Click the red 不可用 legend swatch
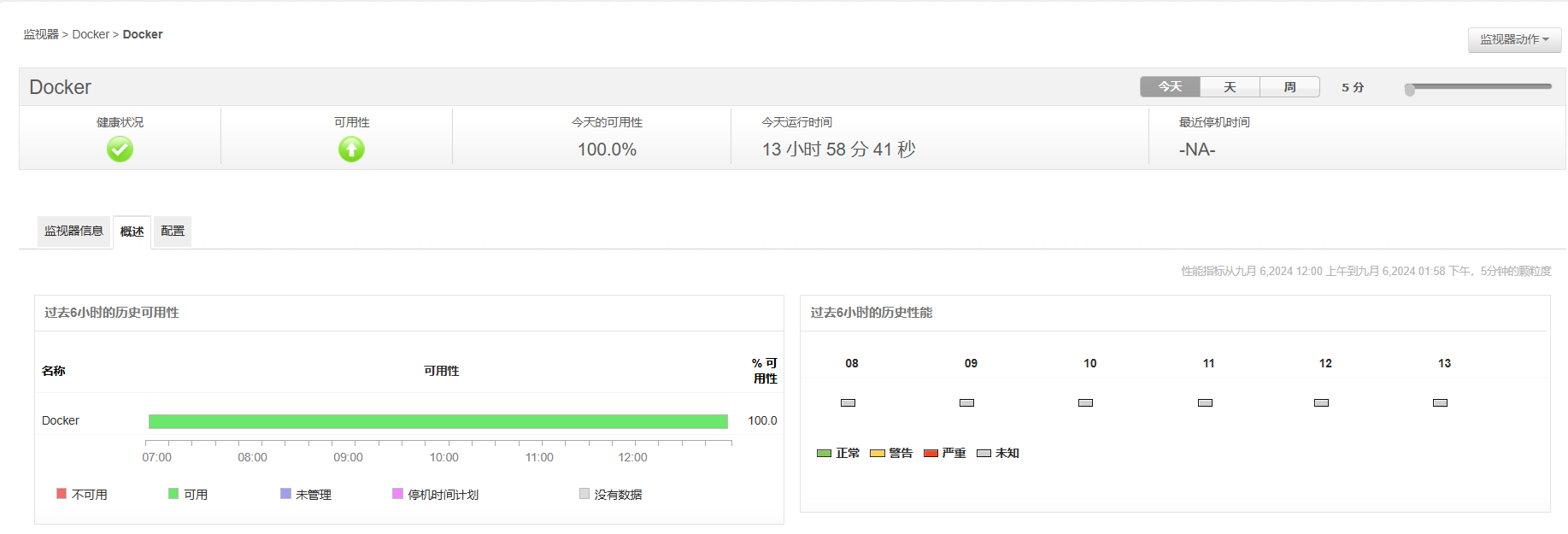The height and width of the screenshot is (534, 1568). tap(62, 493)
